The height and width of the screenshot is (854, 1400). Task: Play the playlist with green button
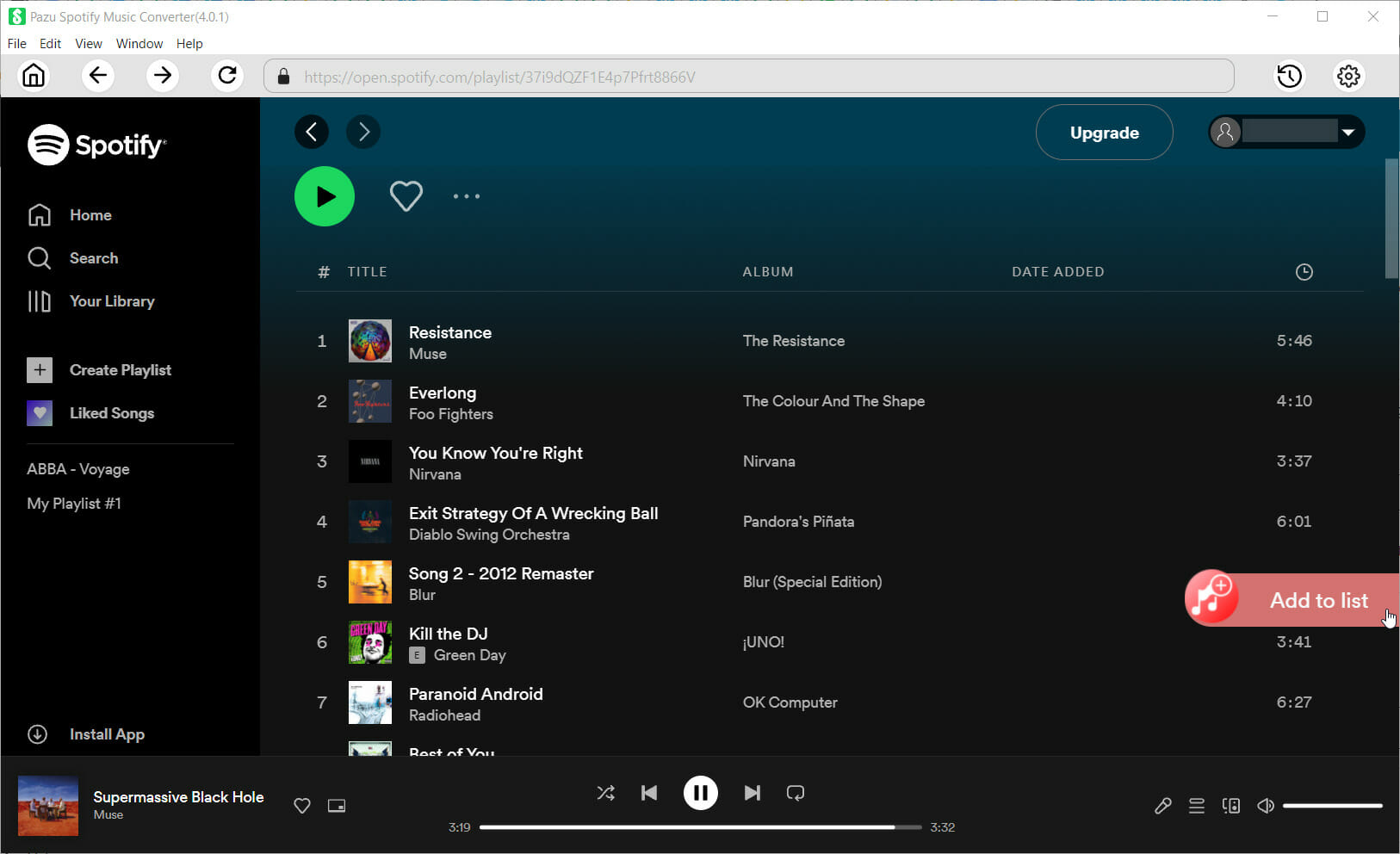325,196
